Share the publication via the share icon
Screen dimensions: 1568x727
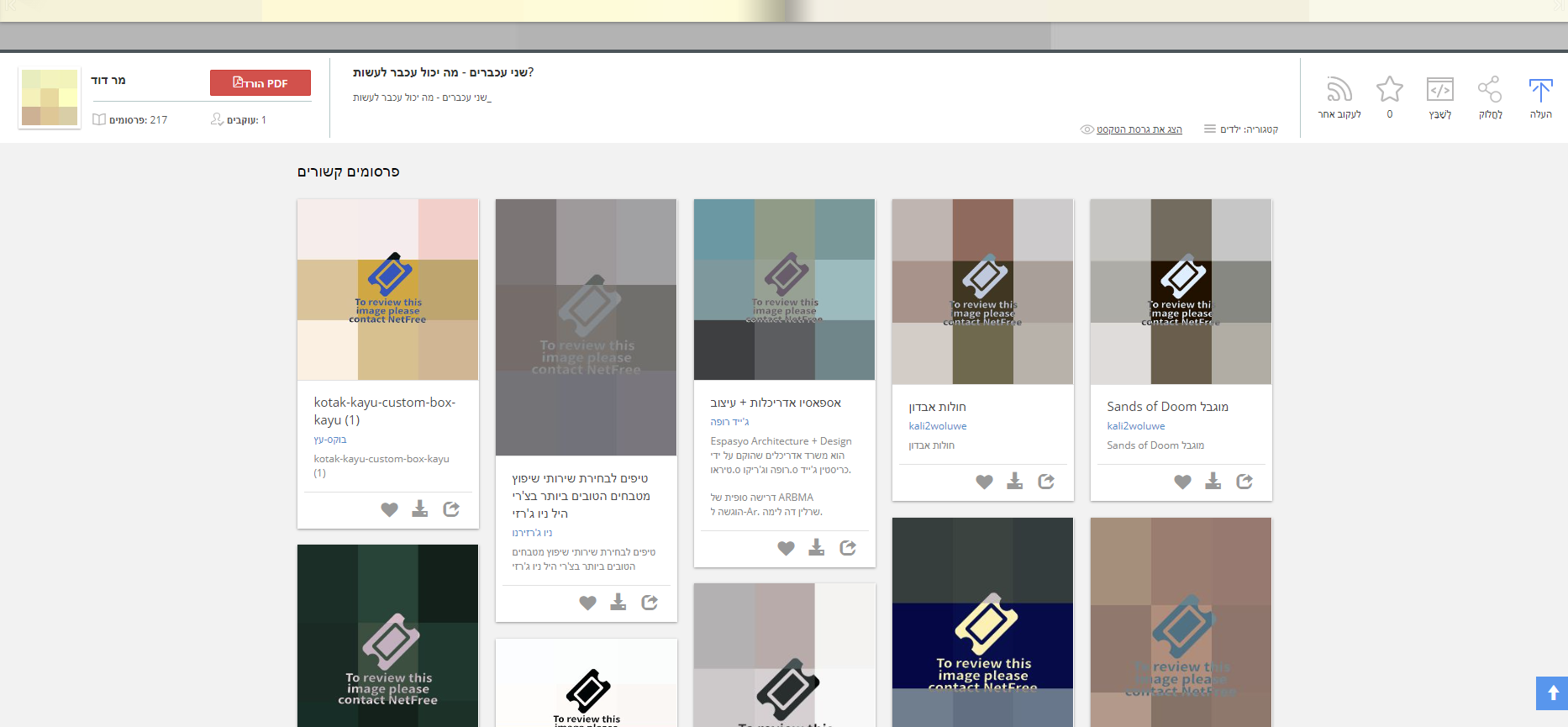(1490, 89)
